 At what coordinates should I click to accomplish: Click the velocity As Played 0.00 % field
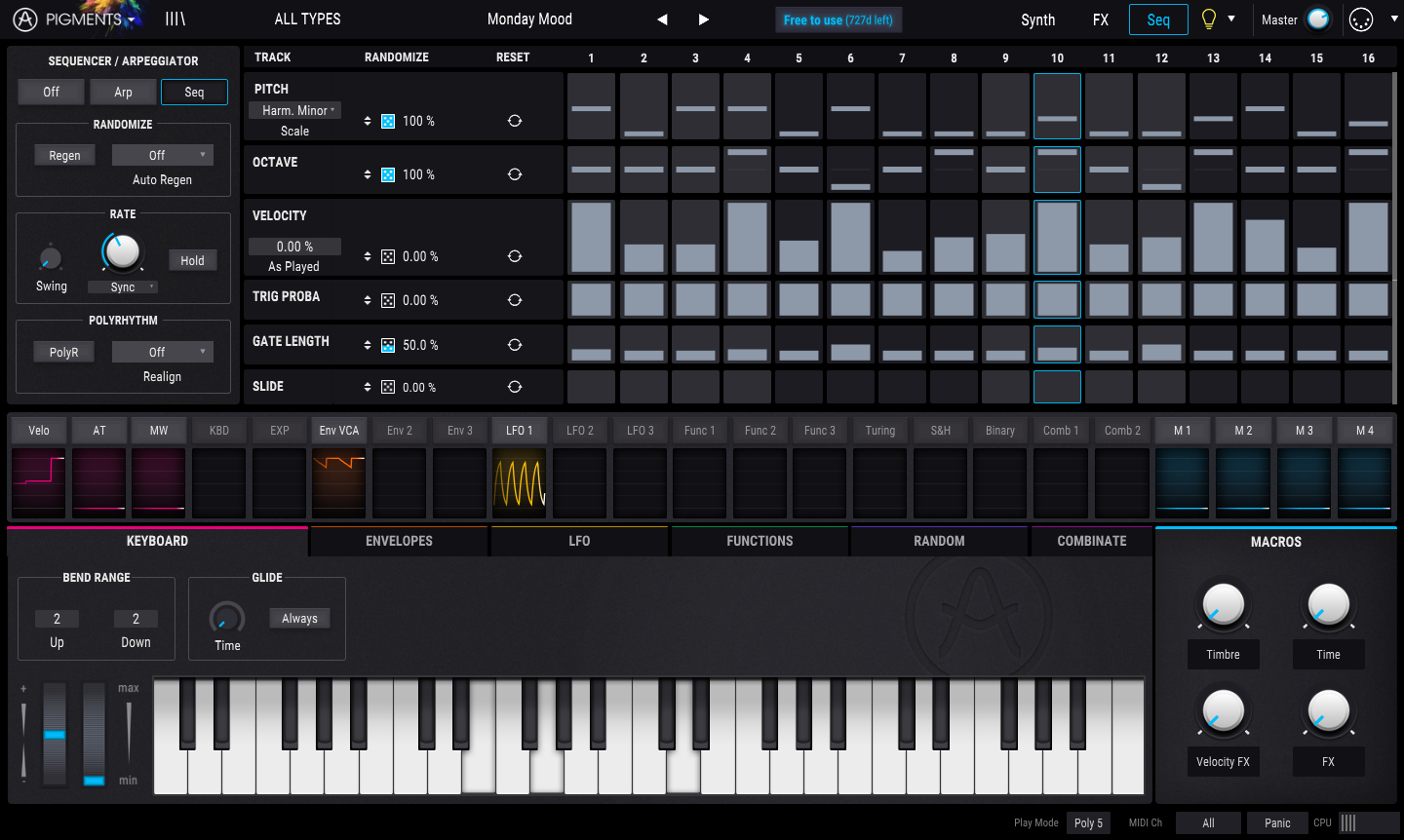tap(294, 247)
